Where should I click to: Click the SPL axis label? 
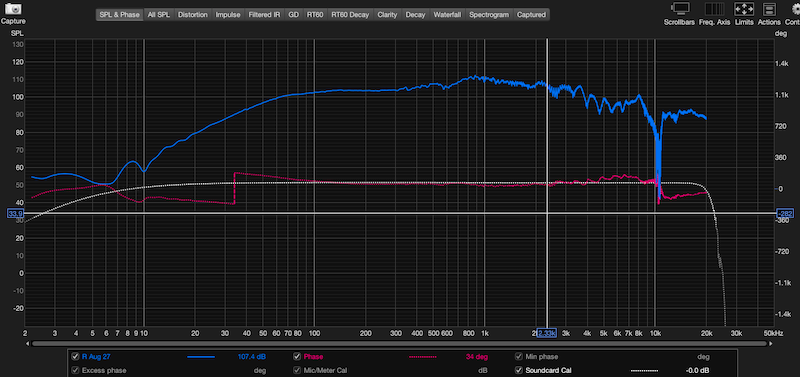coord(17,33)
